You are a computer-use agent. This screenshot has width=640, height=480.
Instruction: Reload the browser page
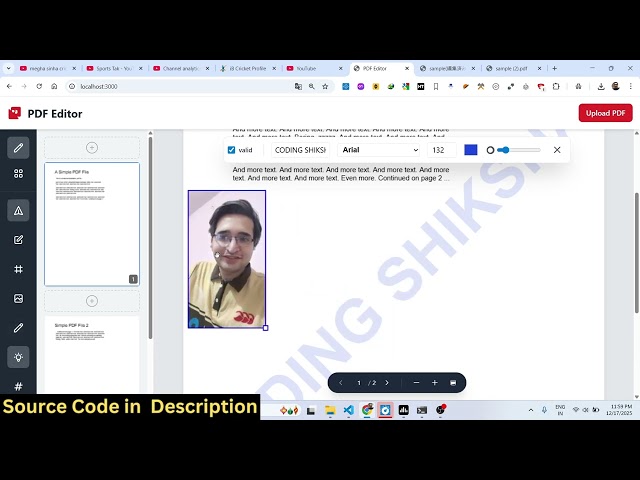click(x=39, y=87)
